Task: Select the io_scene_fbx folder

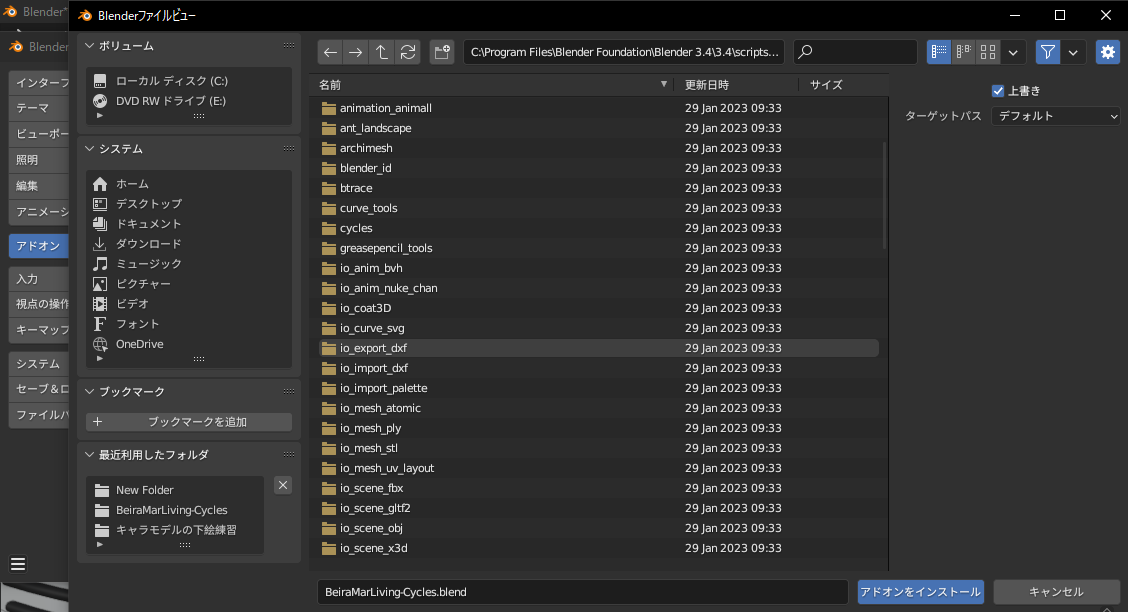Action: (x=599, y=488)
